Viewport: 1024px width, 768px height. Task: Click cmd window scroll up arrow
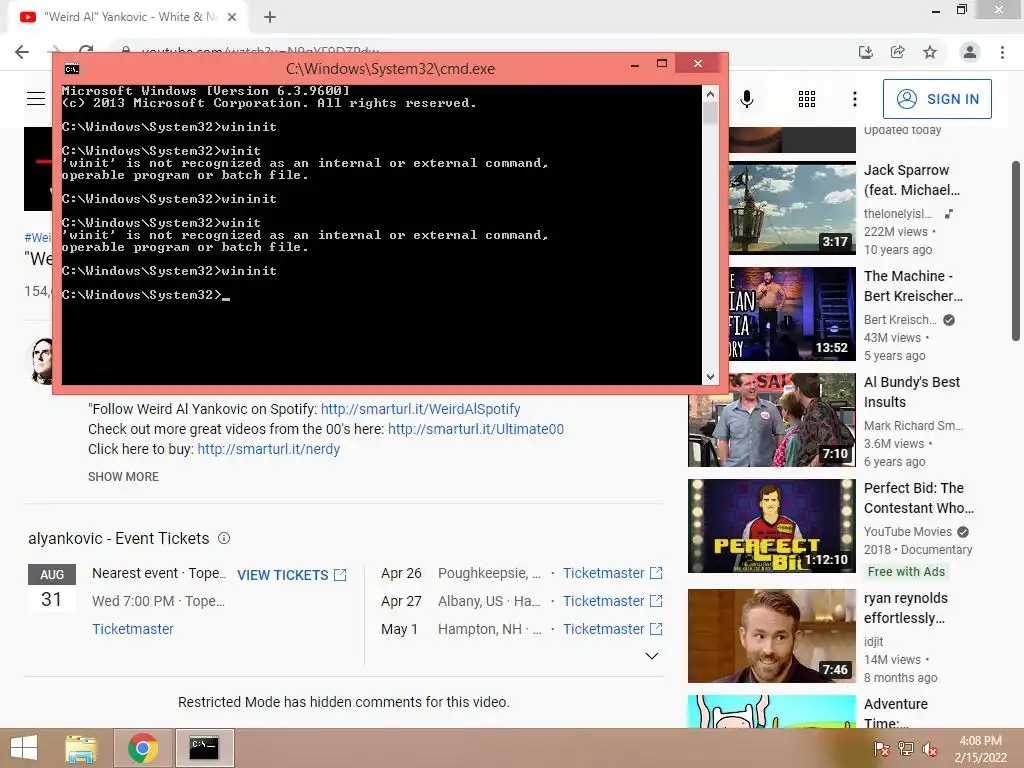[x=710, y=94]
